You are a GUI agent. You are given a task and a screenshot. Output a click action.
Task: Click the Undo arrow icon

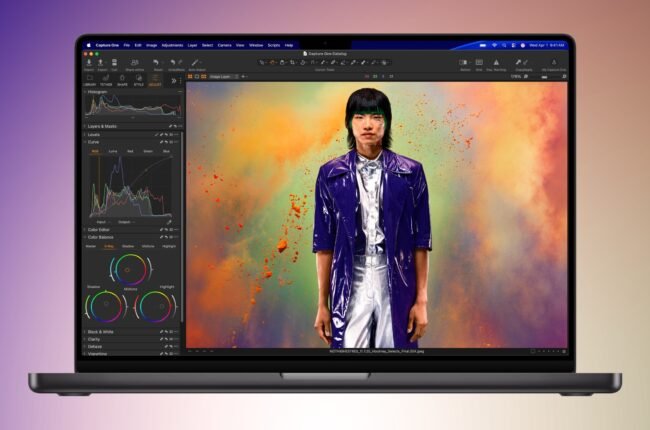coord(156,62)
